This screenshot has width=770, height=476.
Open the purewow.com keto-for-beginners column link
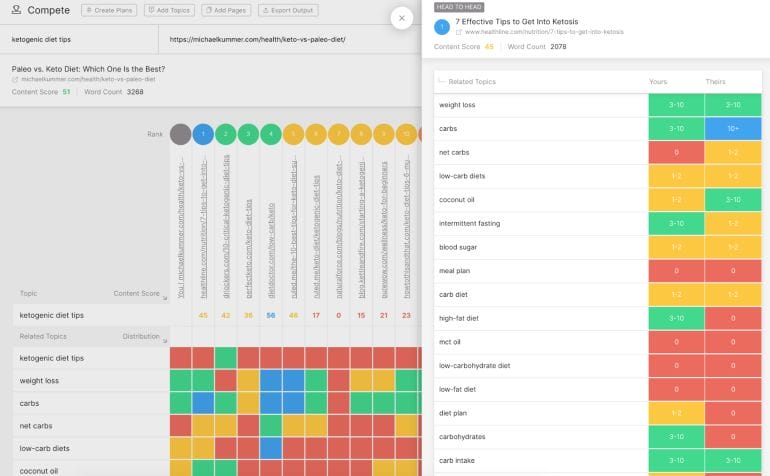[x=384, y=229]
